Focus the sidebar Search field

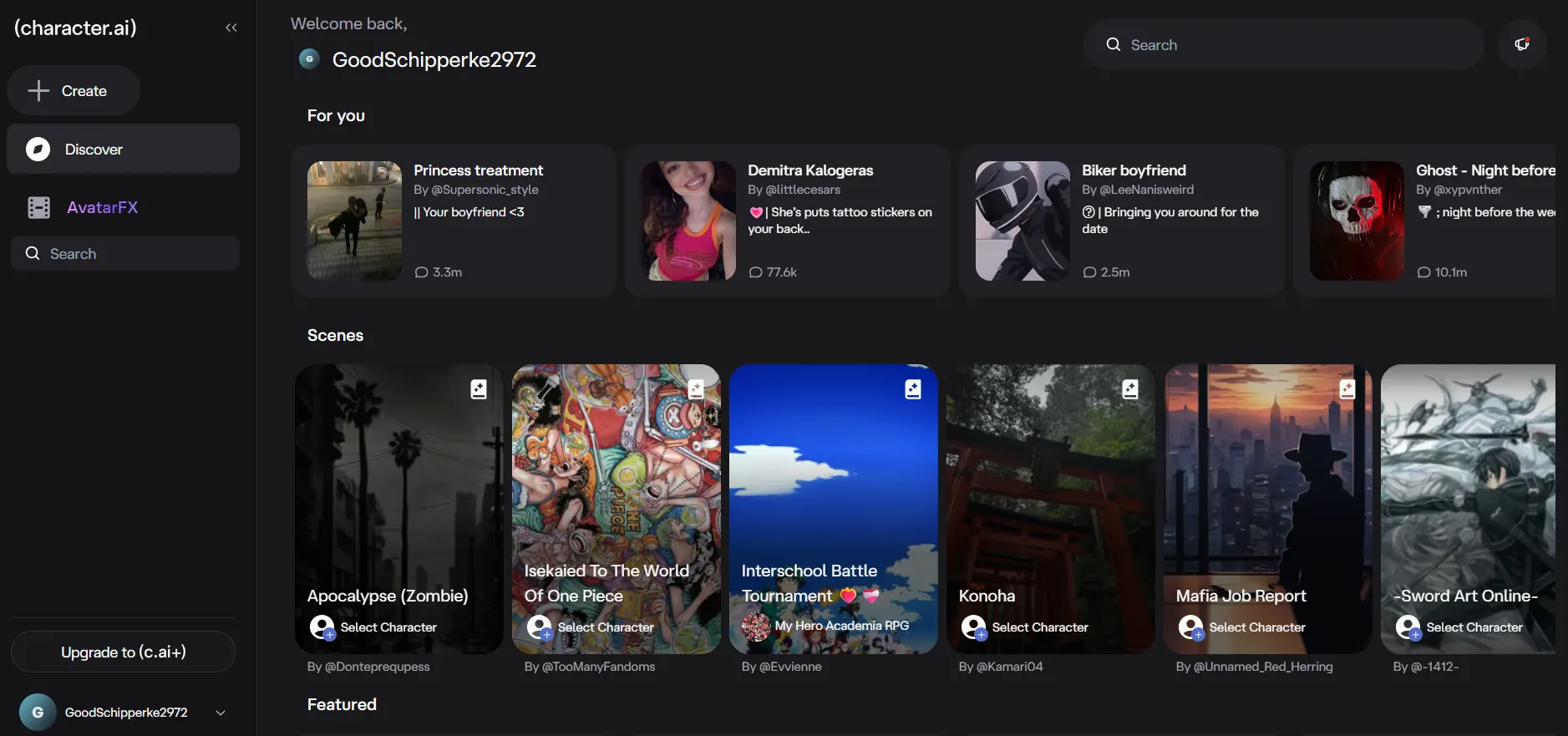(x=125, y=253)
